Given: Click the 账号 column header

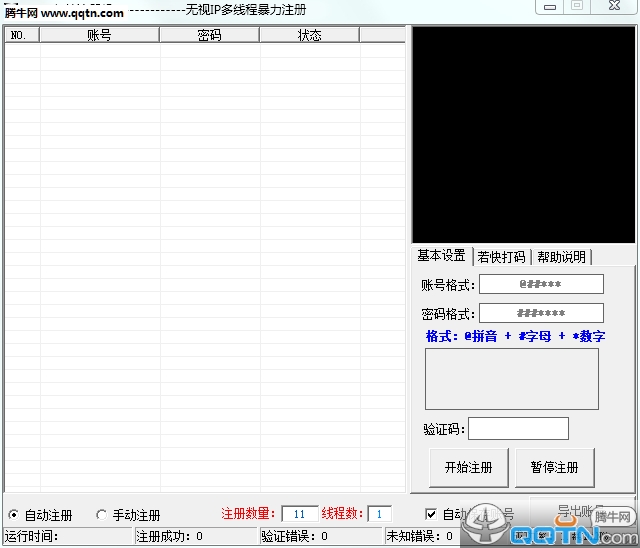Looking at the screenshot, I should [99, 35].
